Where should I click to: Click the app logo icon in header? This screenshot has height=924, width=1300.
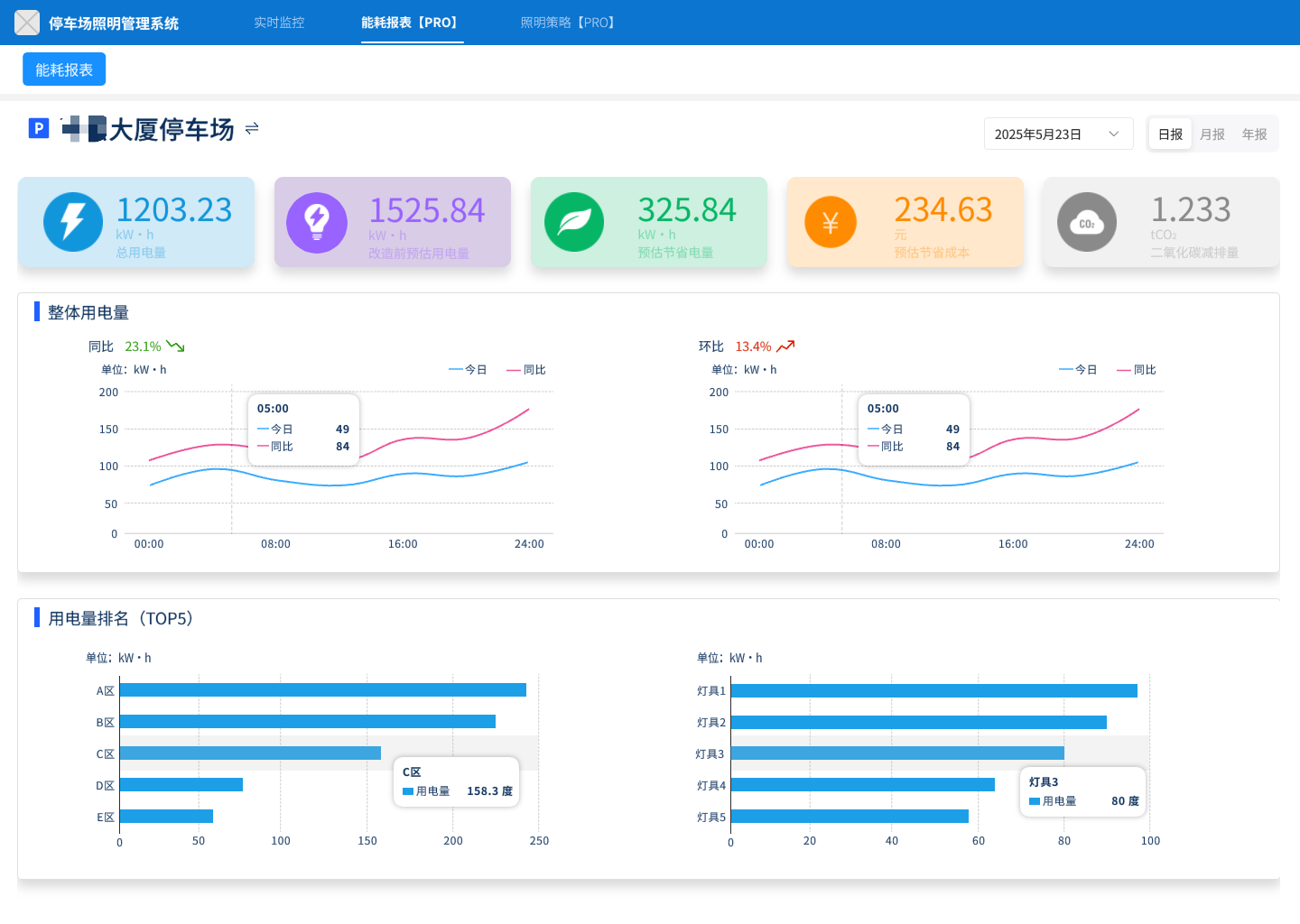(x=27, y=23)
